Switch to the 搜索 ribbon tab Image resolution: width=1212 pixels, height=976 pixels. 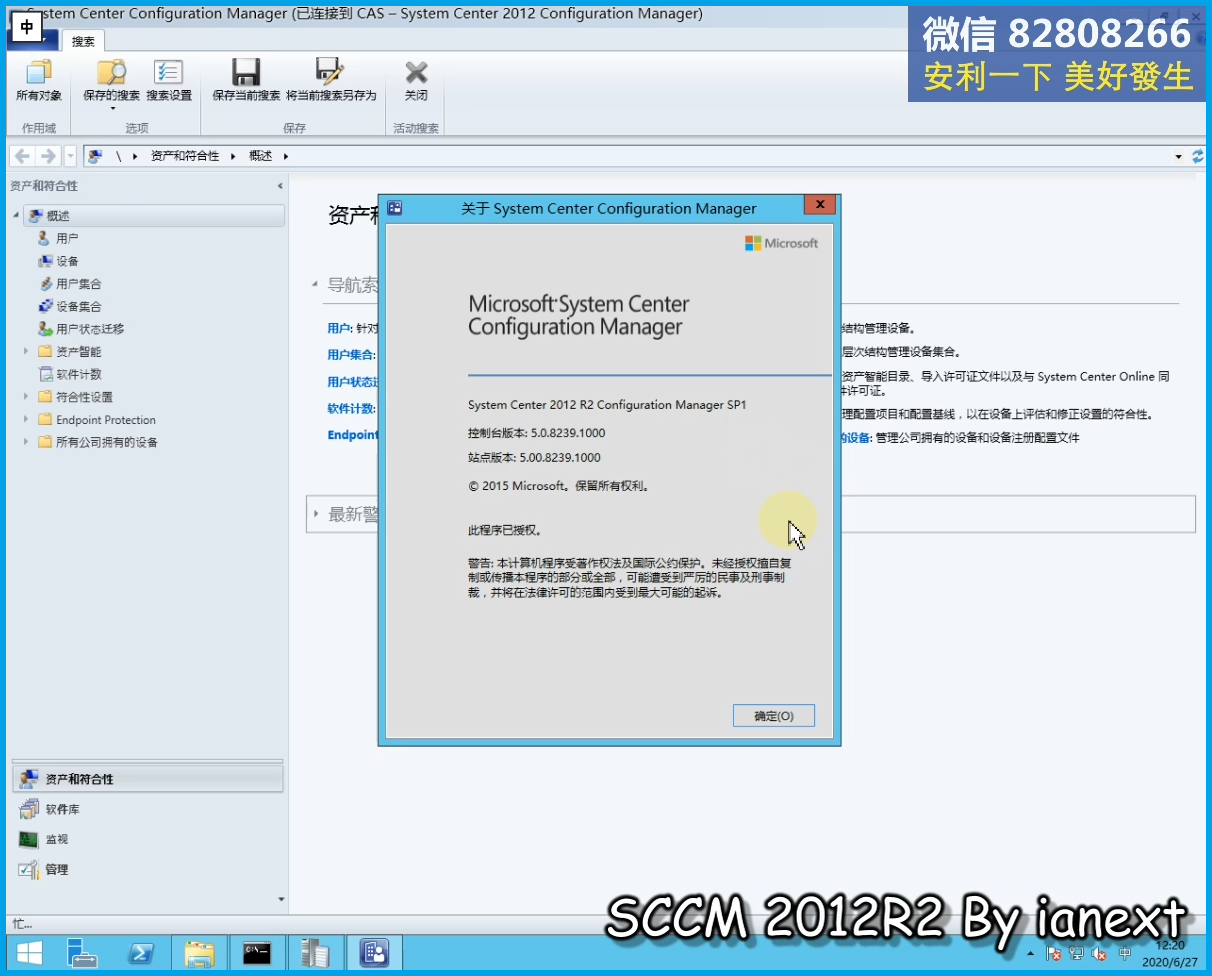(x=83, y=41)
